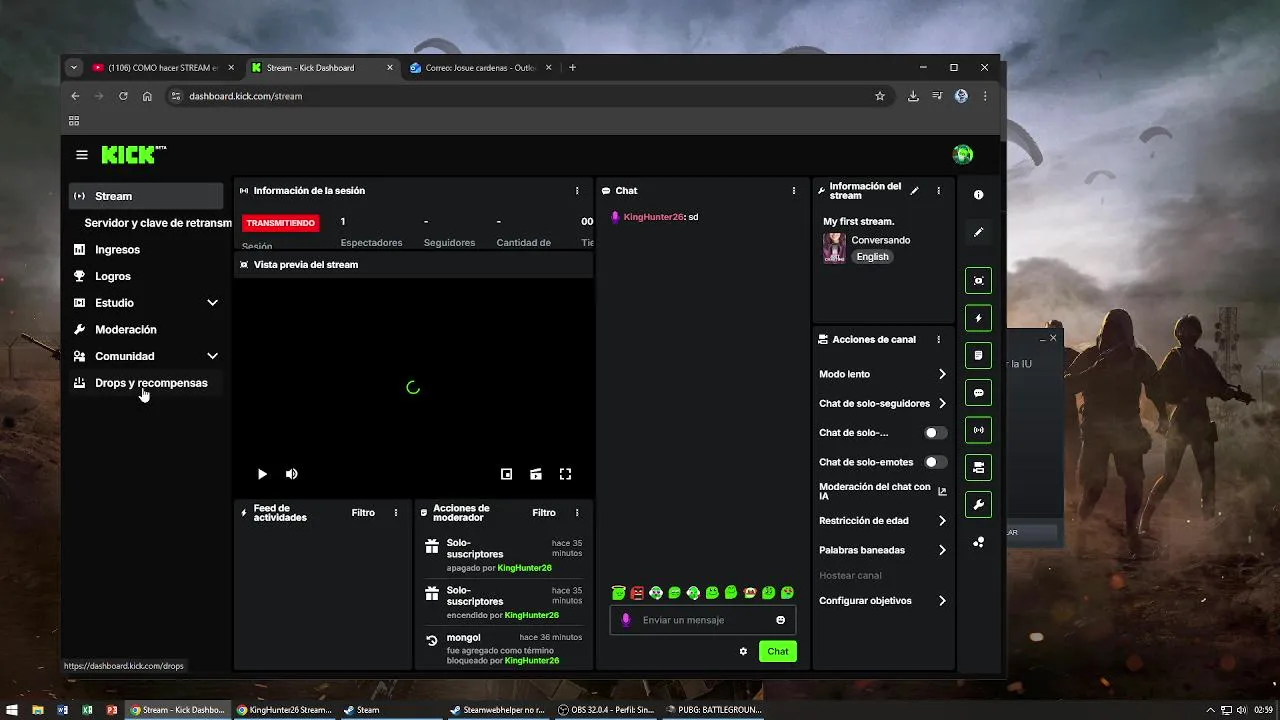Go to Ingresos page
1280x720 pixels.
click(146, 250)
